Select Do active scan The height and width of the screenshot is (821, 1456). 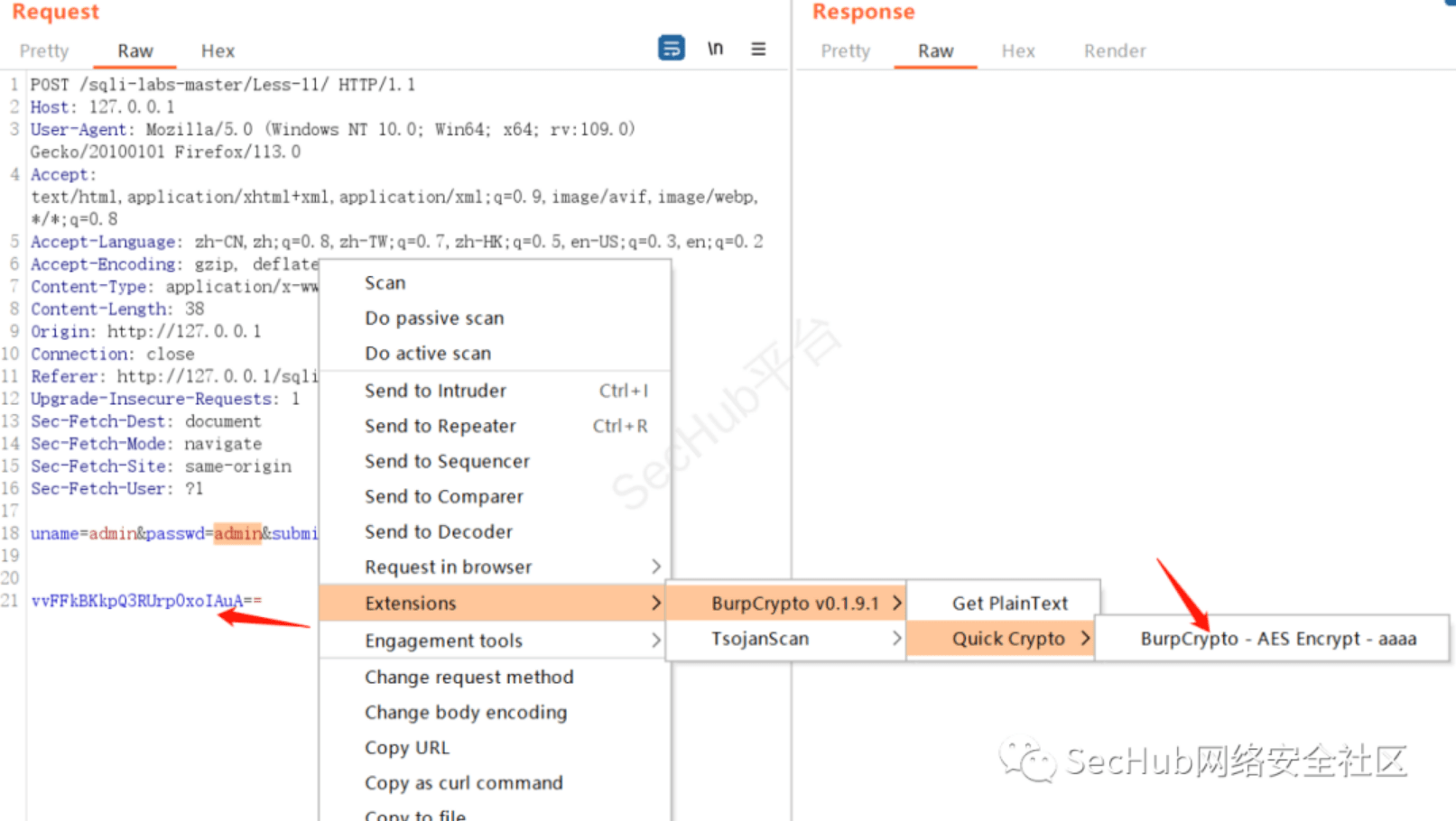pyautogui.click(x=428, y=354)
